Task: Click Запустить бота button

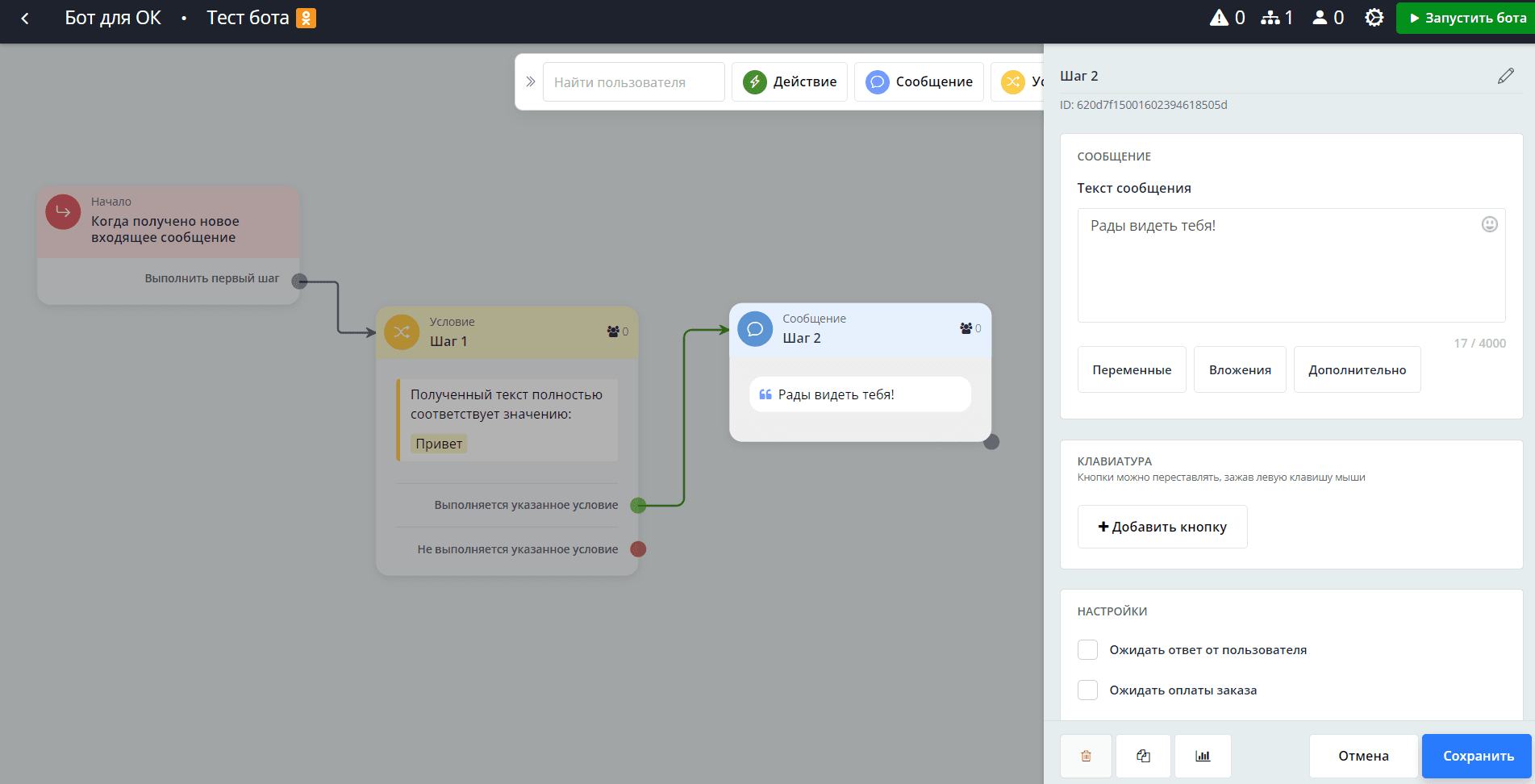Action: [x=1466, y=18]
